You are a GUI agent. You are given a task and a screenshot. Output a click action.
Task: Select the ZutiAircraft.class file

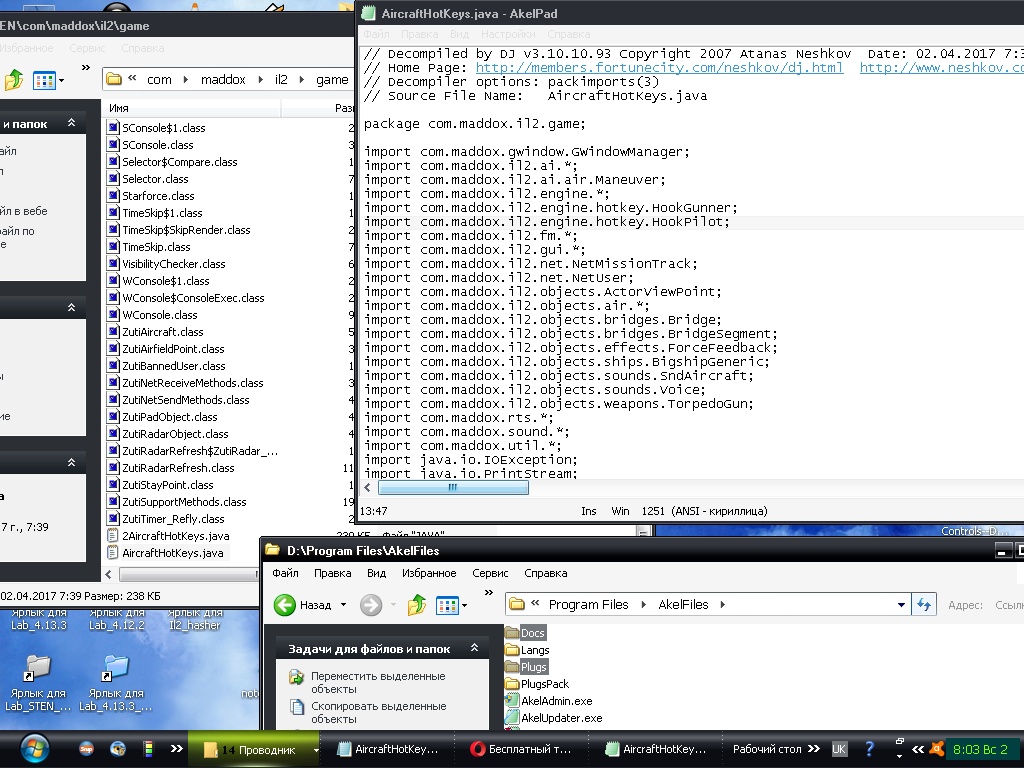click(162, 332)
